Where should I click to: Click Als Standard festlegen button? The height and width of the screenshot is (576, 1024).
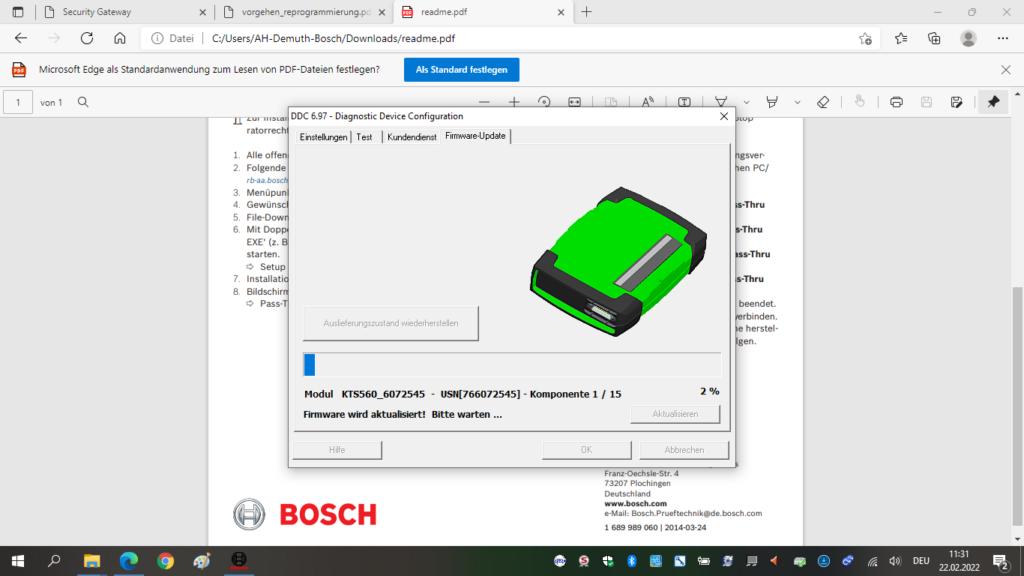[462, 70]
